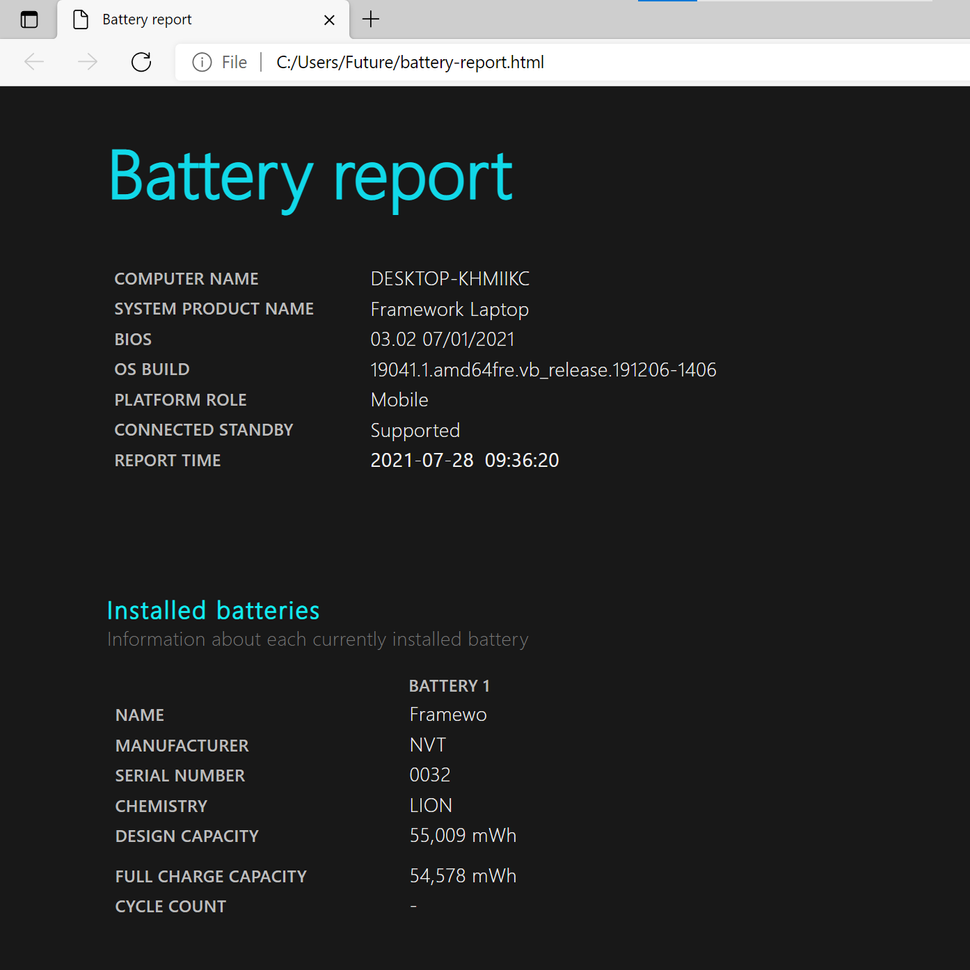Click the Back navigation arrow

(x=33, y=61)
